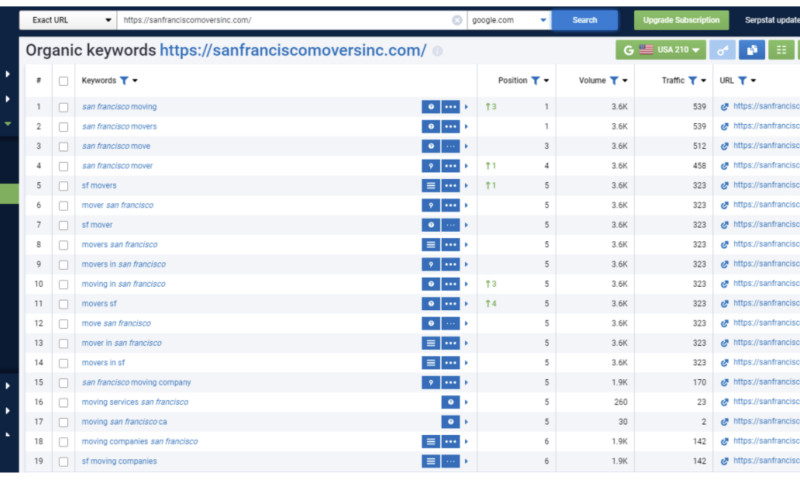Expand row arrow for 'san francisco mover'
Image resolution: width=800 pixels, height=480 pixels.
click(466, 166)
